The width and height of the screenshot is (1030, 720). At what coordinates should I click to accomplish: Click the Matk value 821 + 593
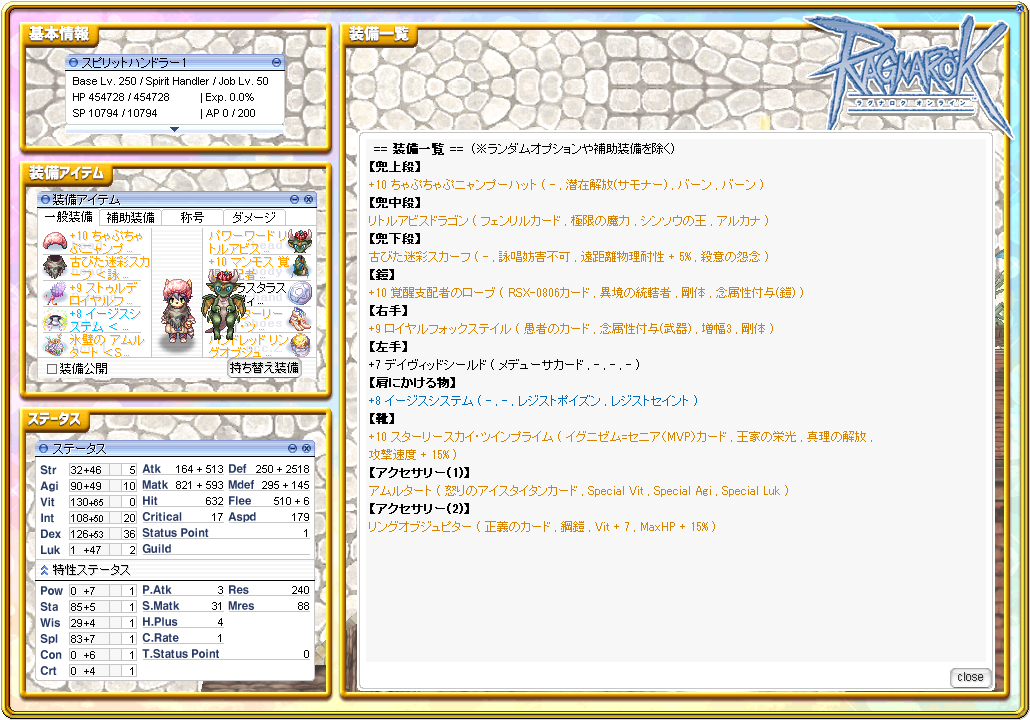tap(199, 485)
